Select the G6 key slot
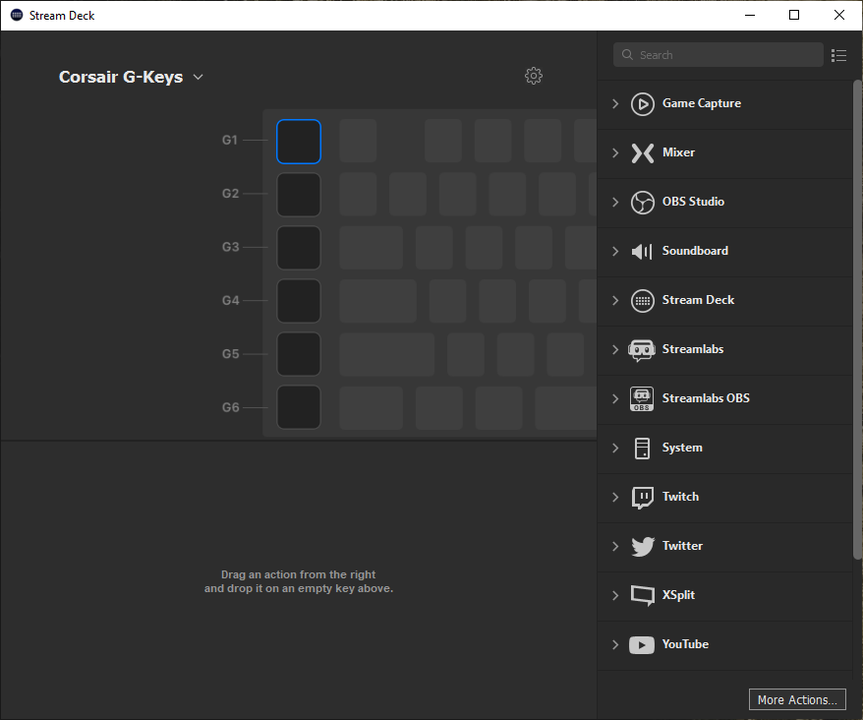 (x=298, y=407)
